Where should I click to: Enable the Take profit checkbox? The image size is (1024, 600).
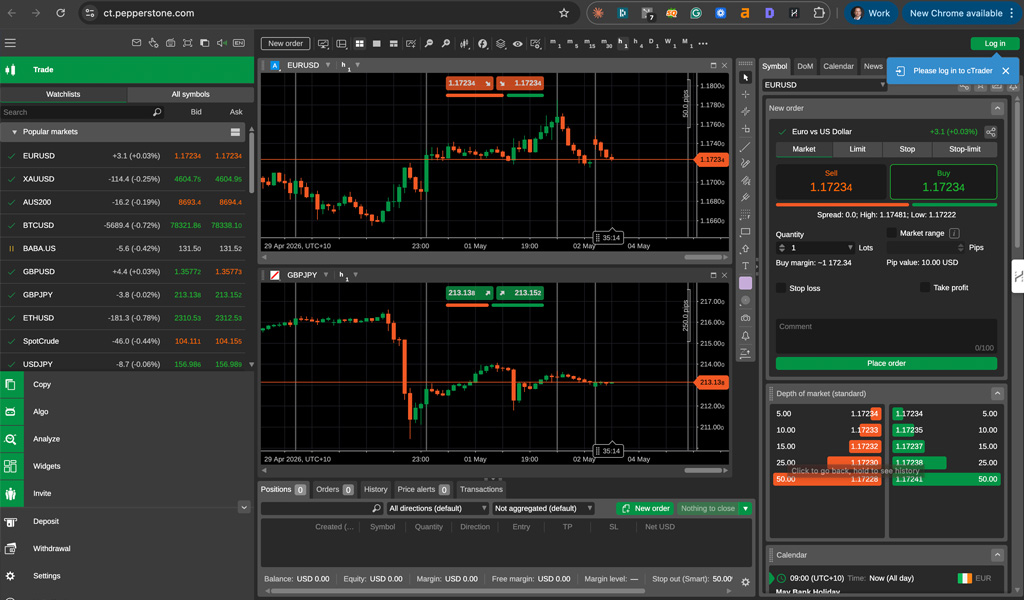click(925, 287)
